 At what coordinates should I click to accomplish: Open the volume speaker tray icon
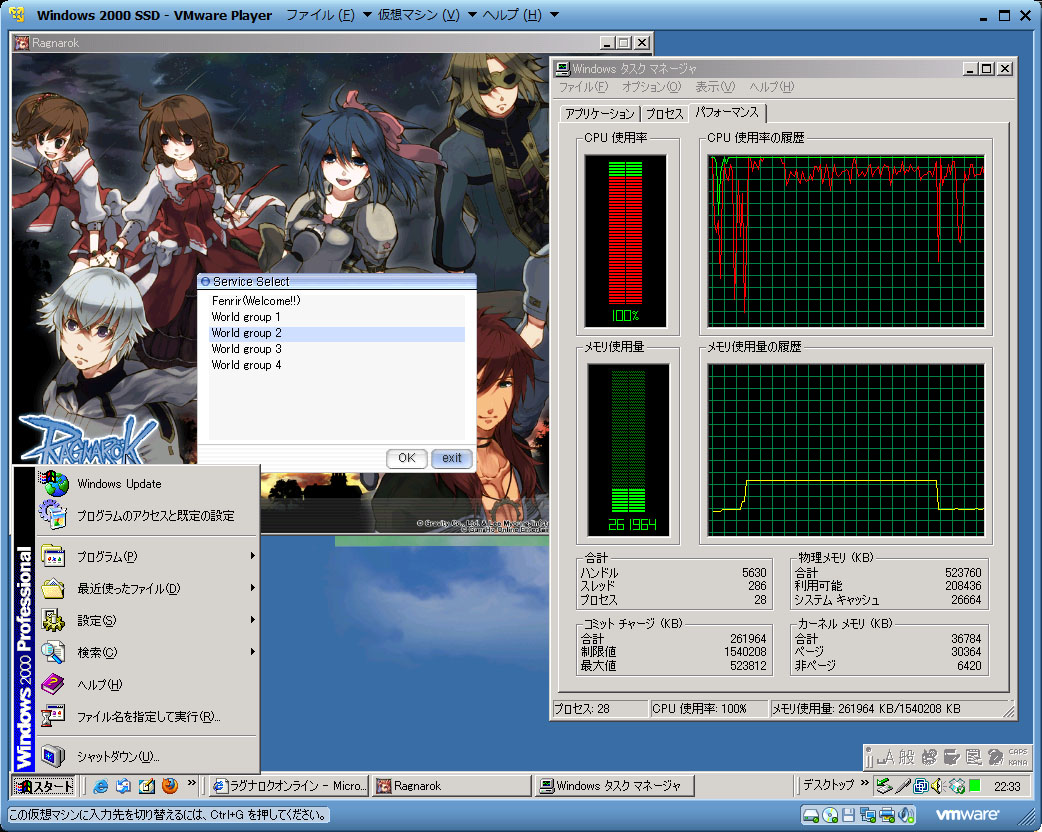coord(938,786)
